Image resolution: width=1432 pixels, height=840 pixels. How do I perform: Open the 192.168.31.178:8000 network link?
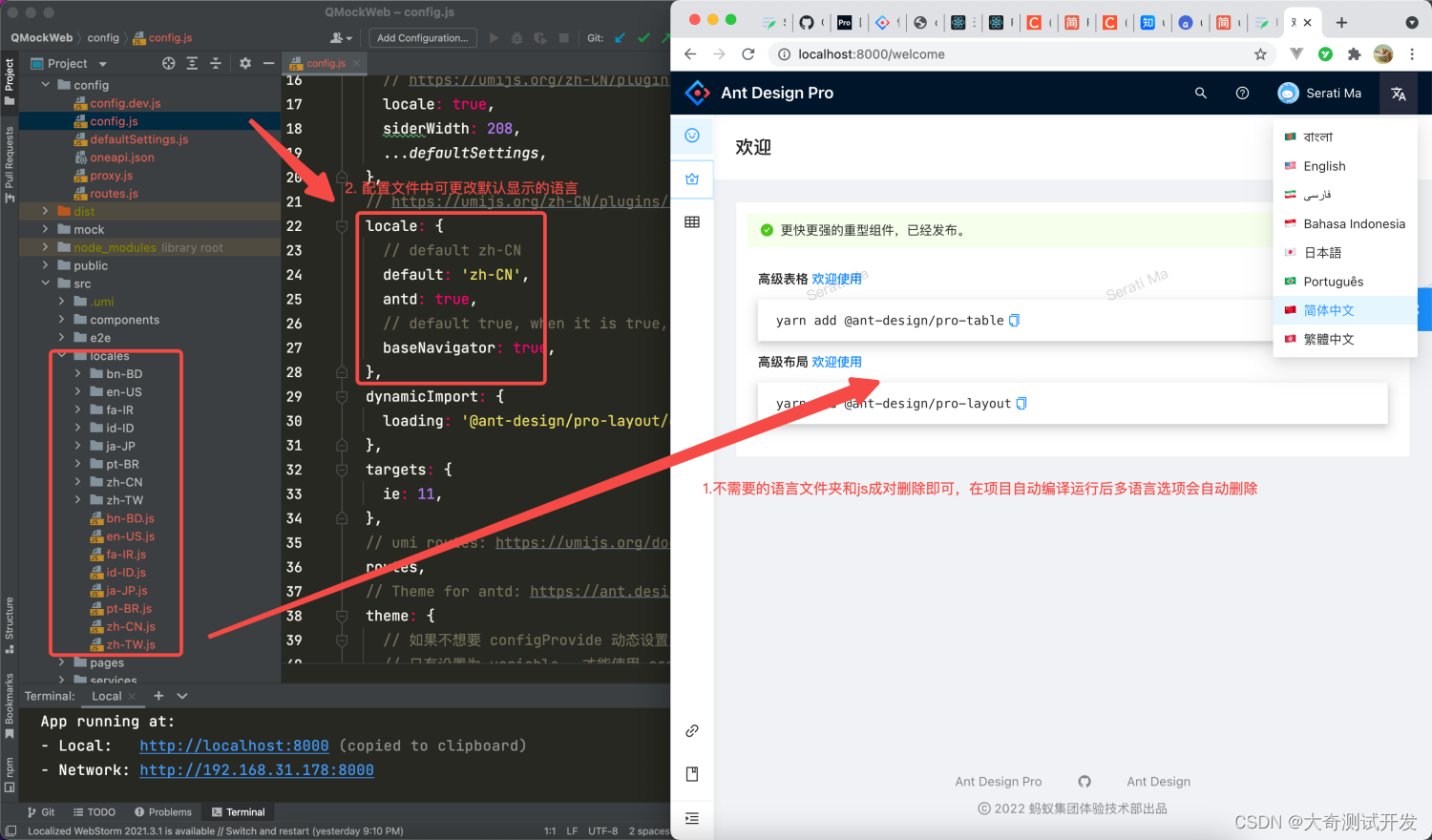point(257,770)
